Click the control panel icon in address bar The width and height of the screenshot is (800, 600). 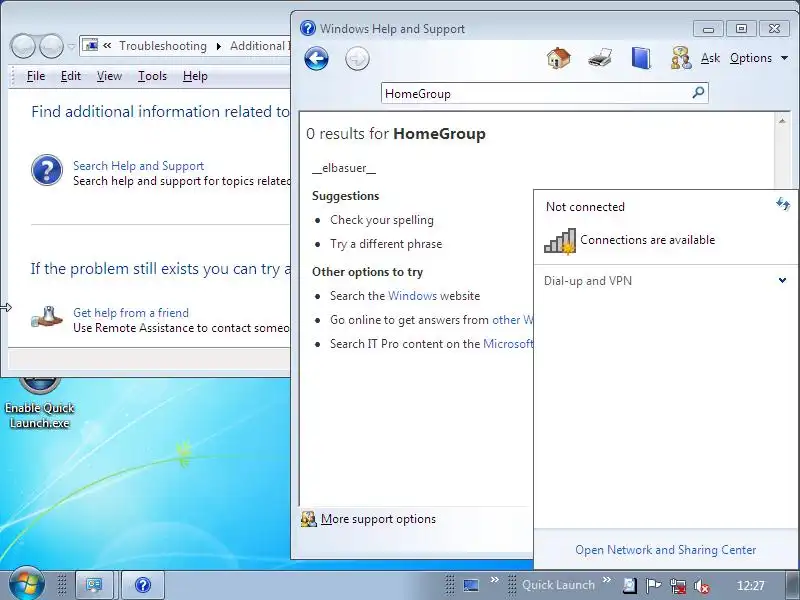[90, 45]
